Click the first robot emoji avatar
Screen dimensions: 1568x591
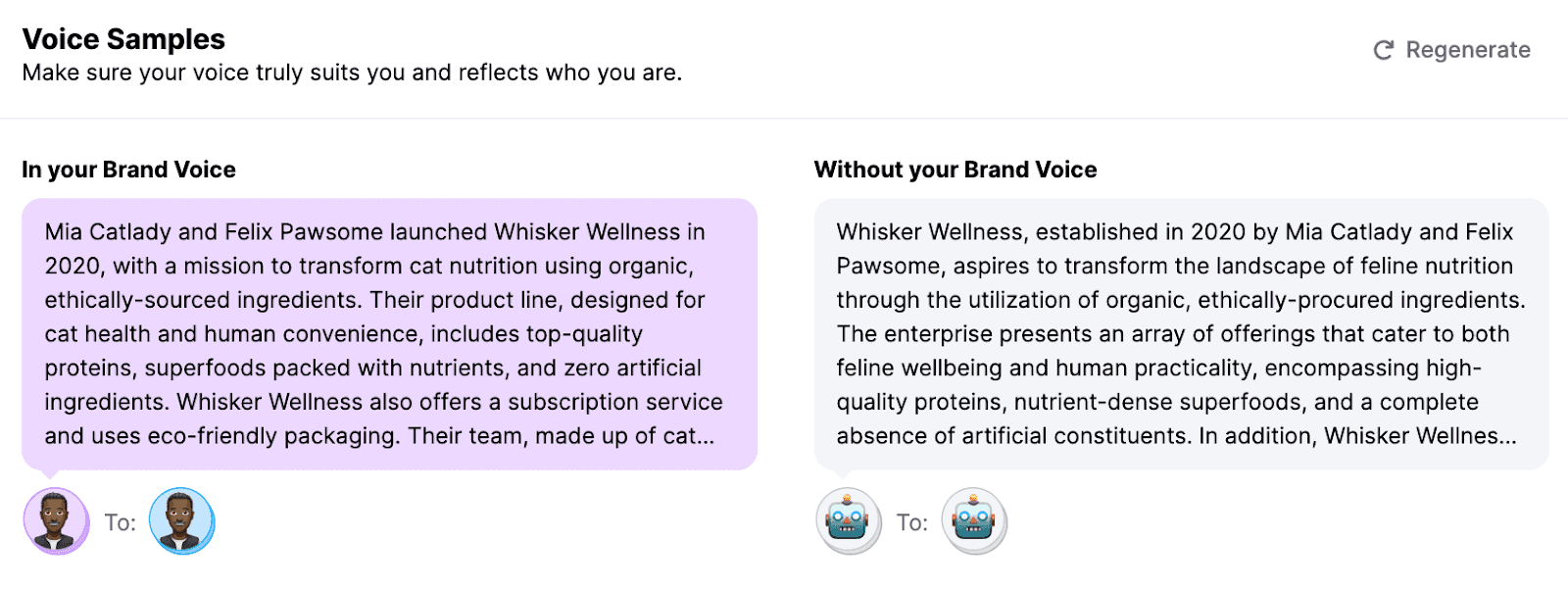848,521
